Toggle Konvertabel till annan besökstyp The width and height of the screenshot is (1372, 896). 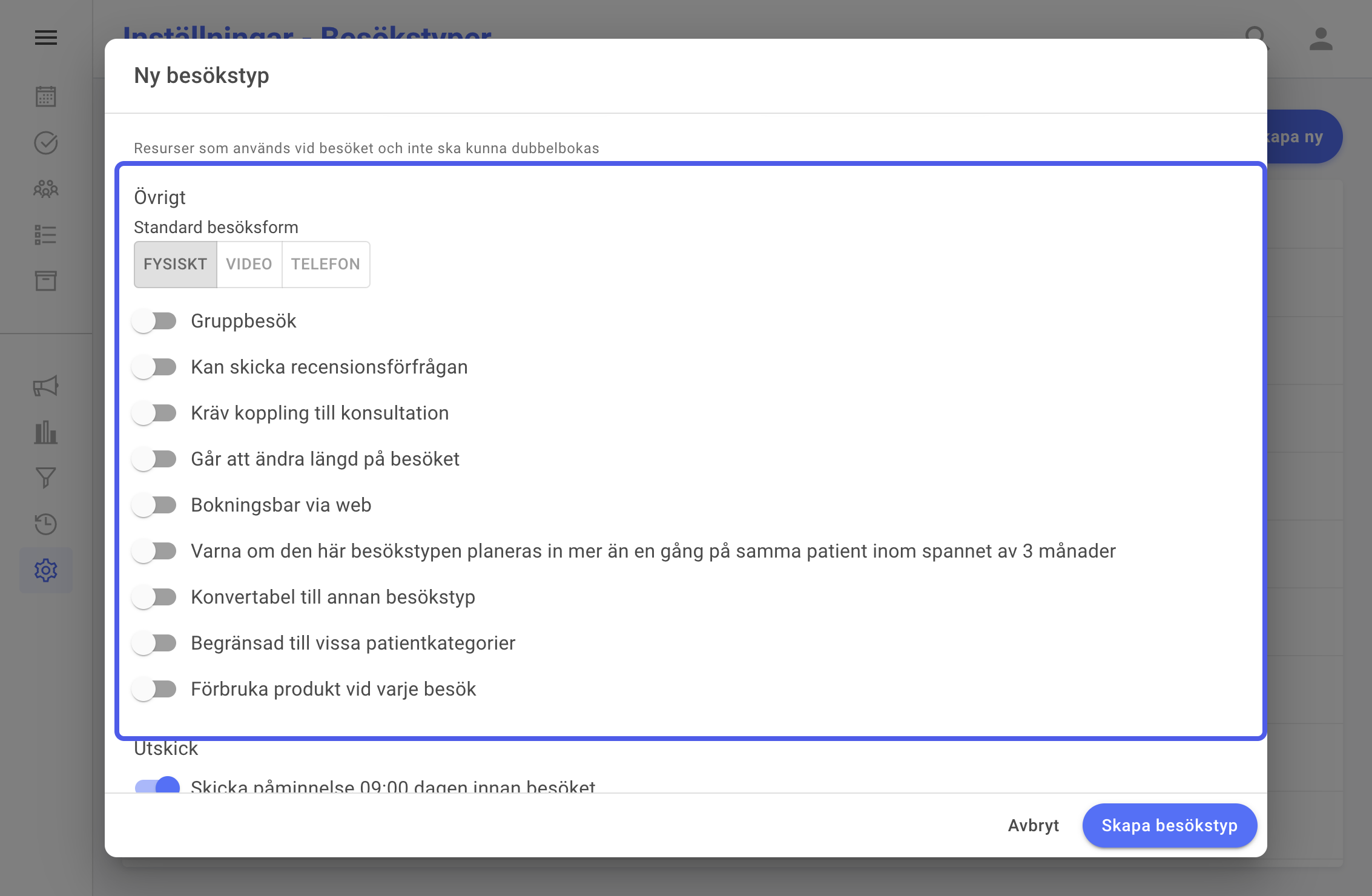155,597
